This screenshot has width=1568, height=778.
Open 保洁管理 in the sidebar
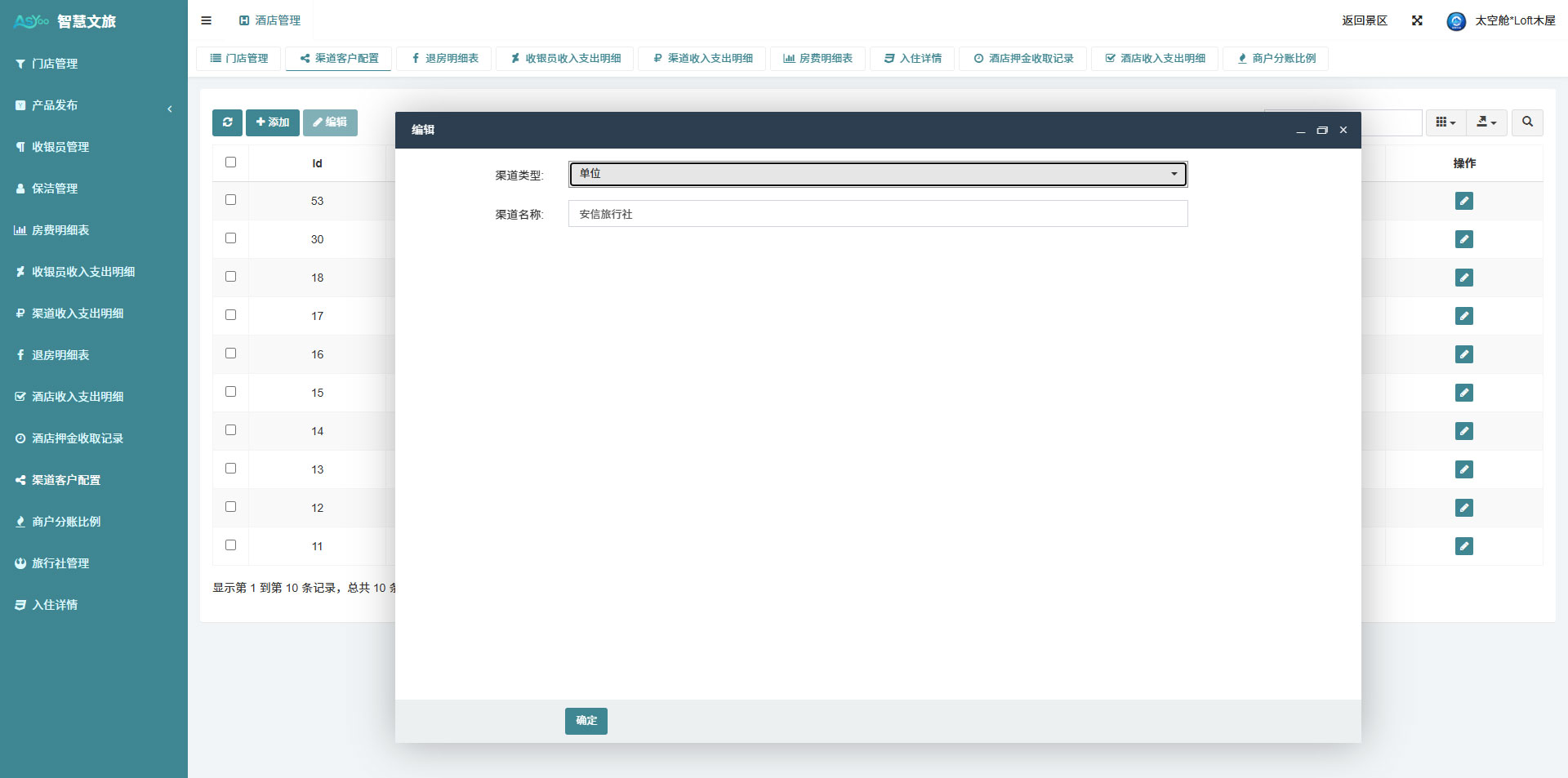[94, 189]
